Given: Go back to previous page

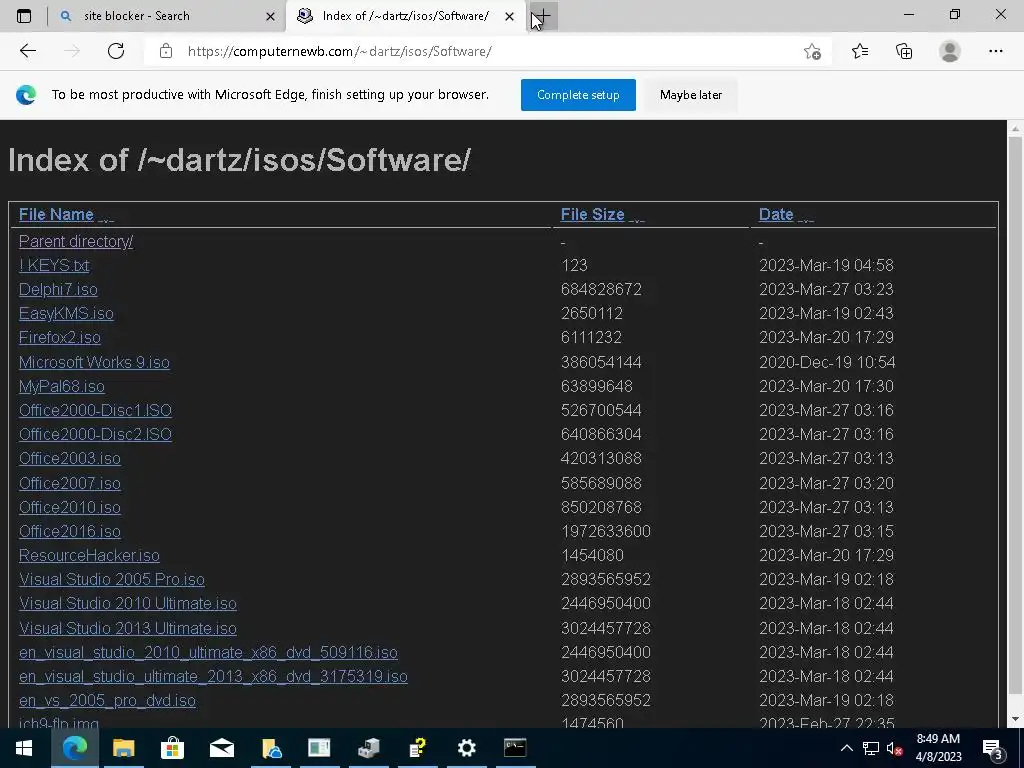Looking at the screenshot, I should click(27, 51).
